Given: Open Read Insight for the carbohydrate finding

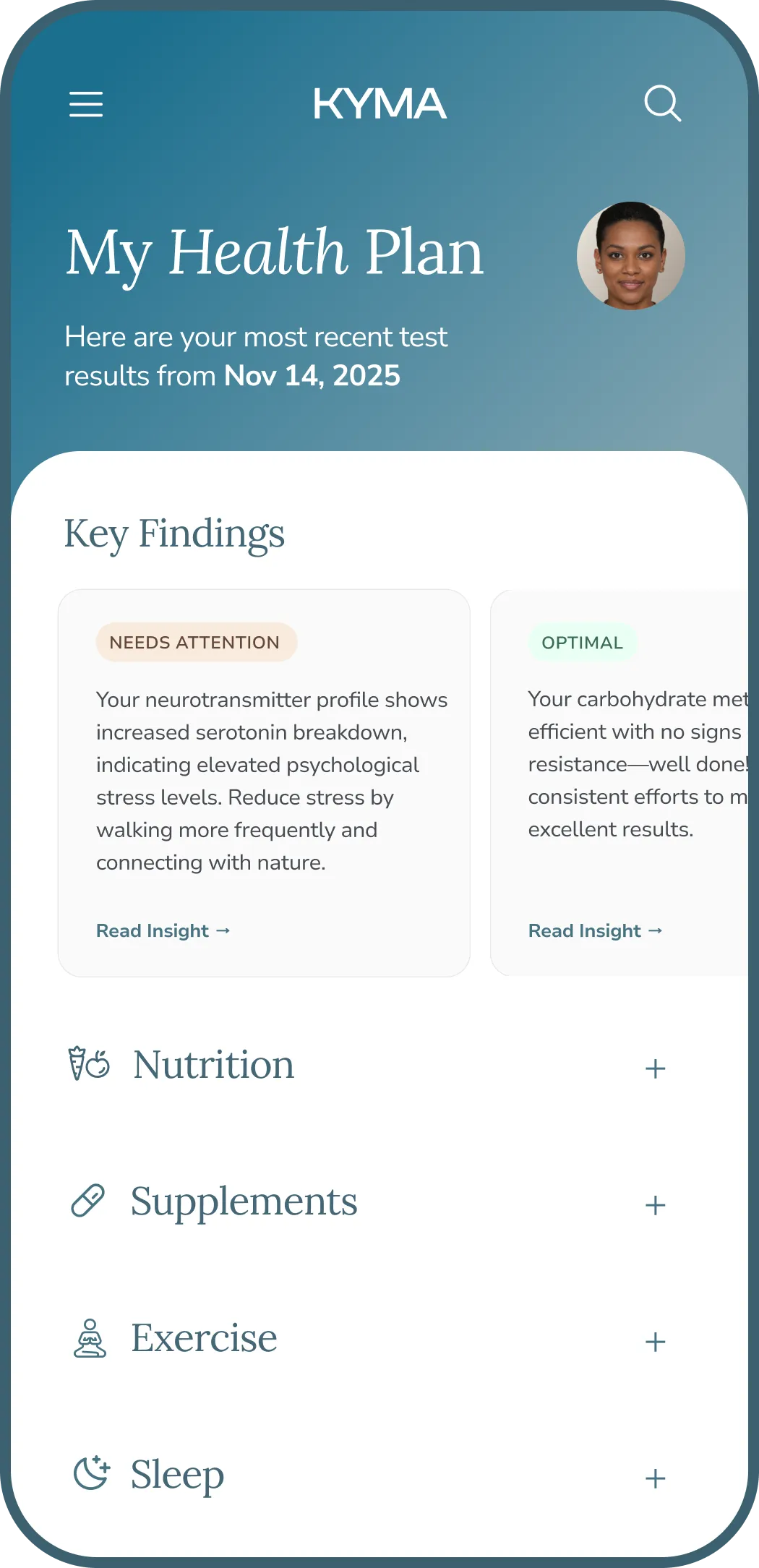Looking at the screenshot, I should [583, 930].
